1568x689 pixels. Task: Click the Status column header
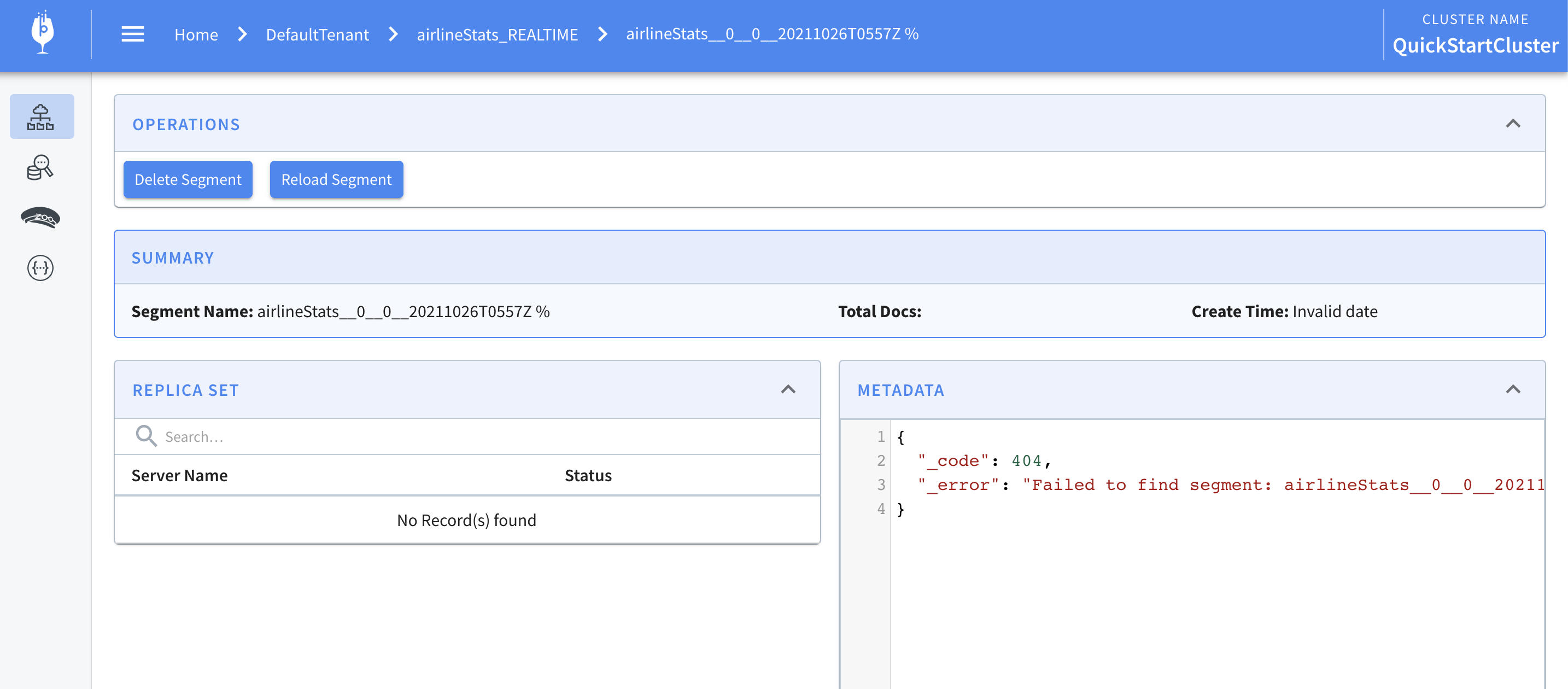point(588,475)
